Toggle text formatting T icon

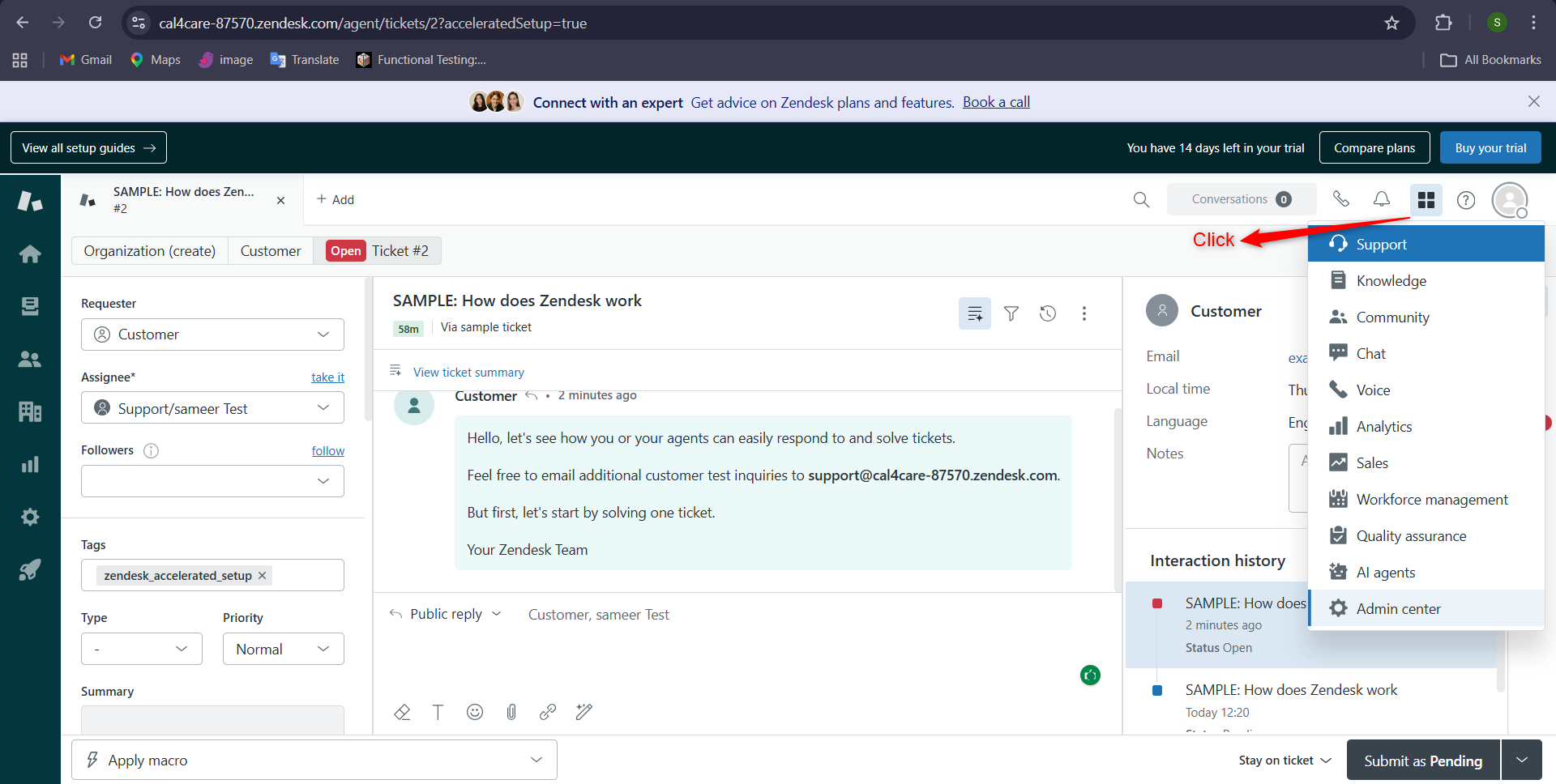(438, 712)
